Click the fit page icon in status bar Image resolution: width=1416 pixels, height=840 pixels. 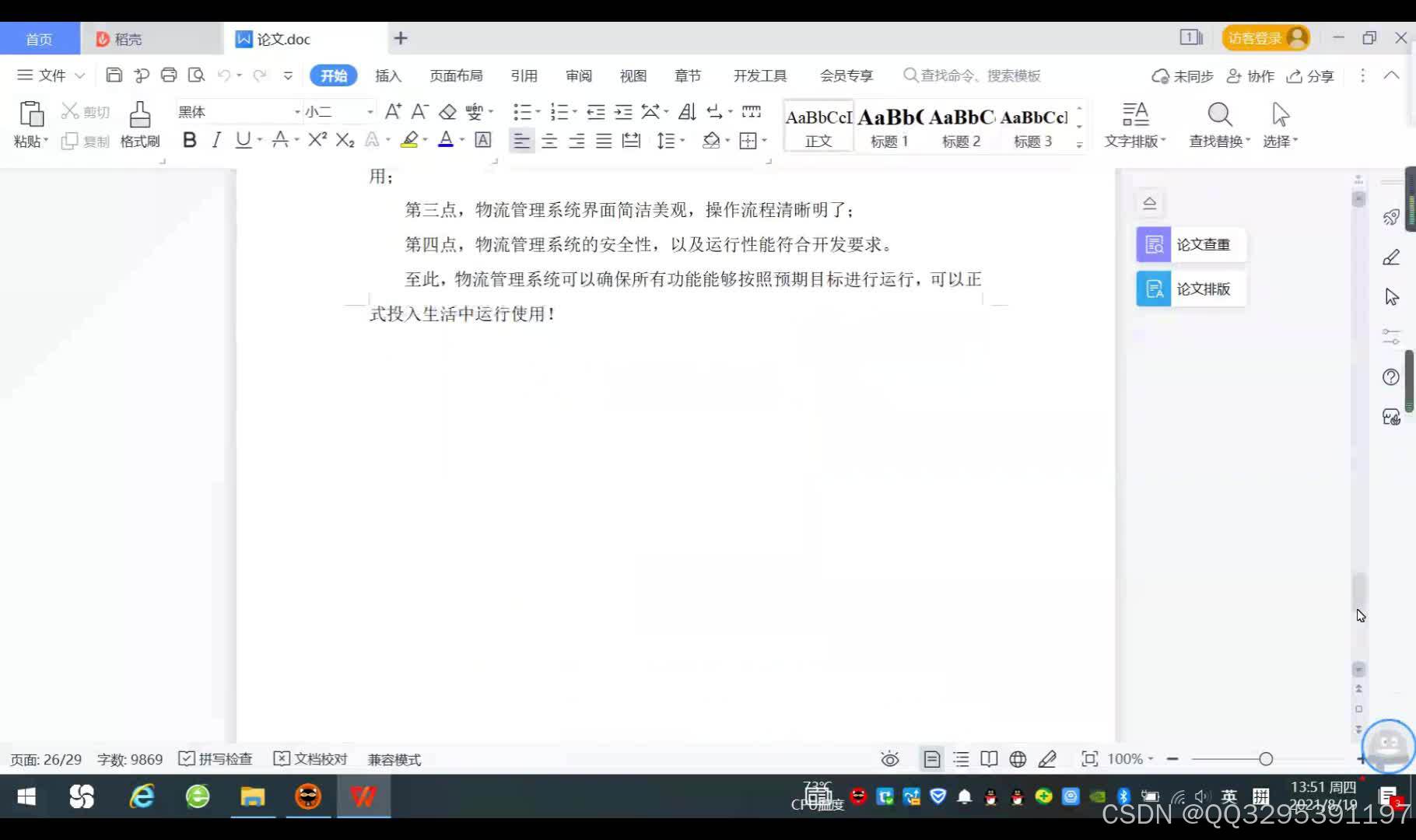(x=1090, y=759)
